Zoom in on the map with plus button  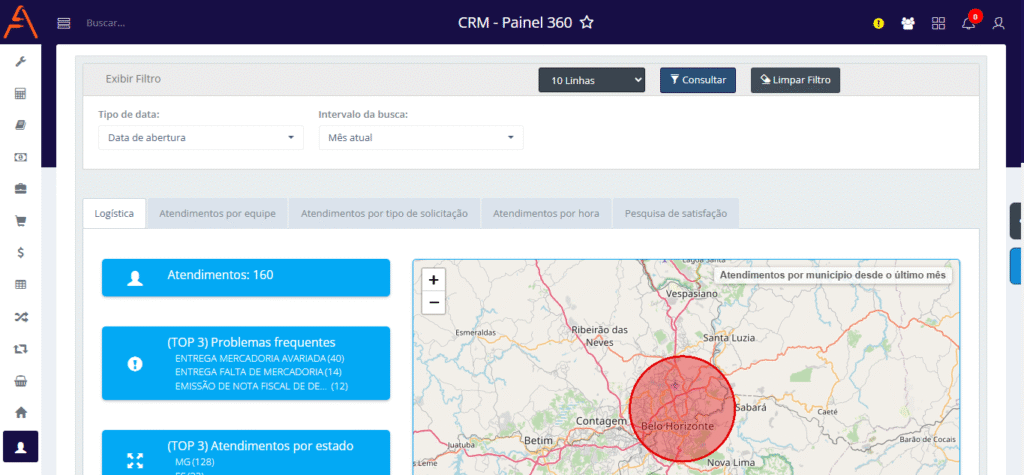point(433,280)
